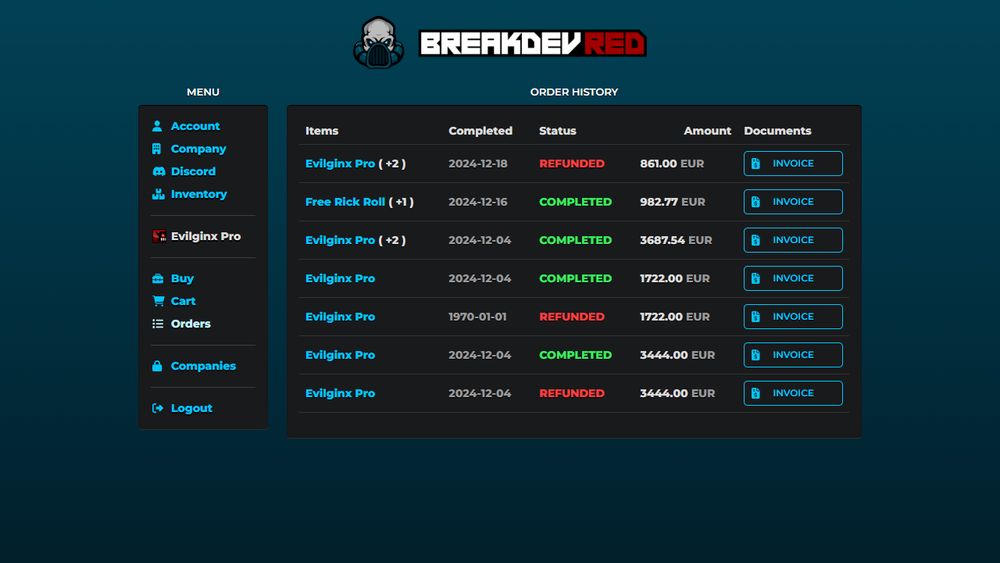
Task: Open Evilginx Pro (+2) order dated 2024-12-18
Action: pos(340,163)
